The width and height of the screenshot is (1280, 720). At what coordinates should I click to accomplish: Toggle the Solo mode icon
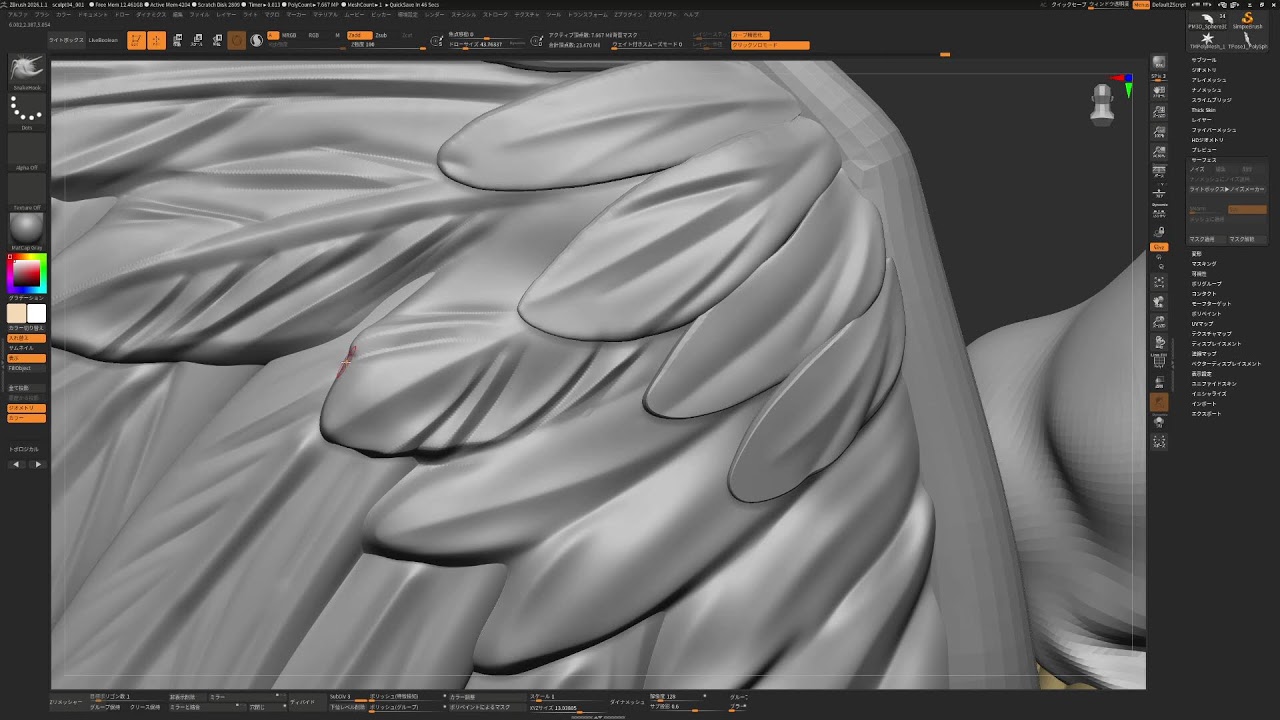[1159, 422]
